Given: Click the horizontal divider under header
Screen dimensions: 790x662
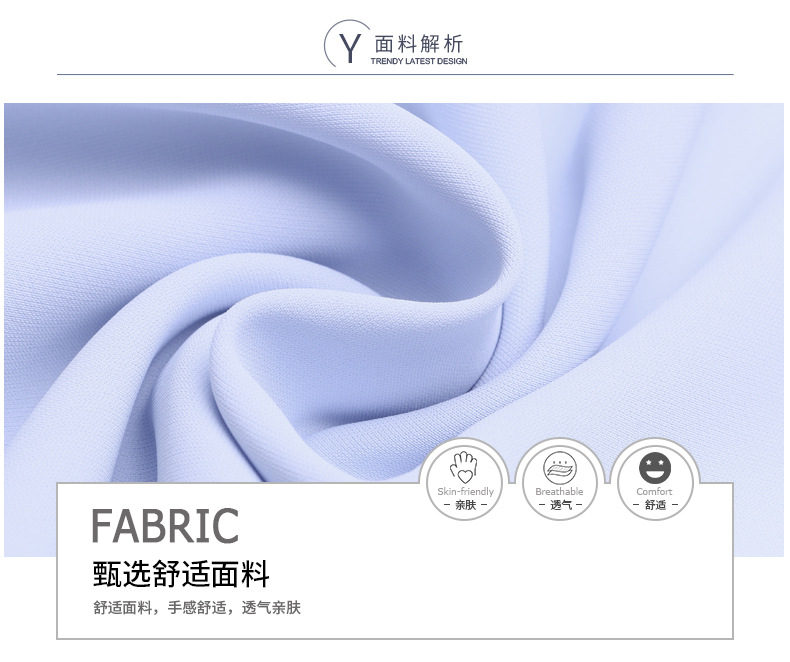Looking at the screenshot, I should tap(395, 74).
